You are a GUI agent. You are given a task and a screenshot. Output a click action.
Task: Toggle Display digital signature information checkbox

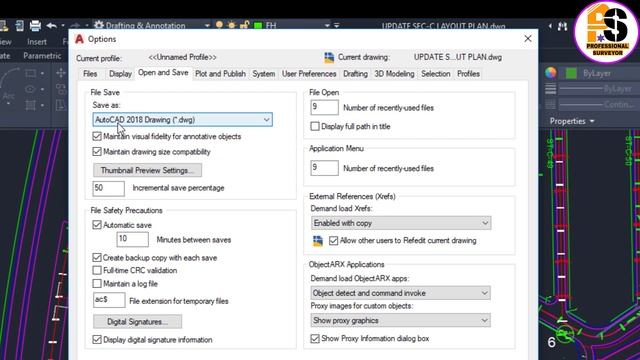(97, 340)
